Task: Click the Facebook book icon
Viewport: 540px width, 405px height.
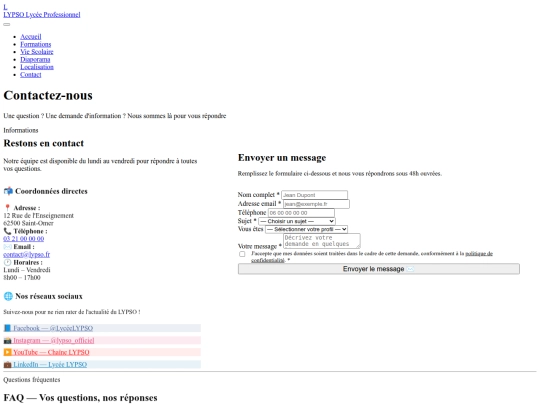Action: [7, 328]
